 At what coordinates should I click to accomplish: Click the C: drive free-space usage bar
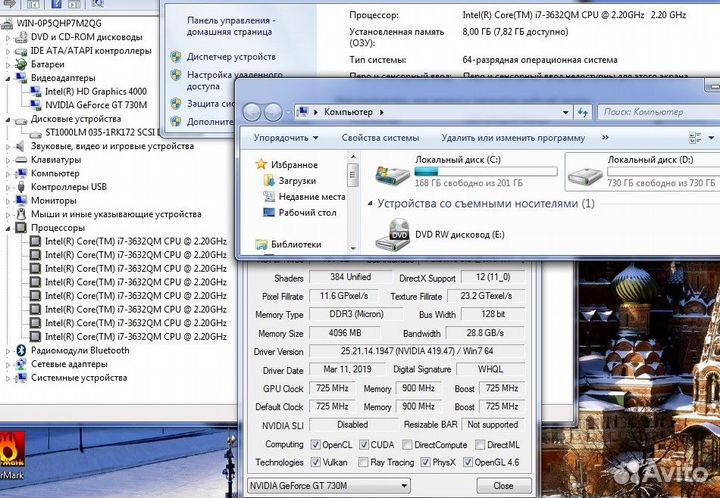point(486,172)
